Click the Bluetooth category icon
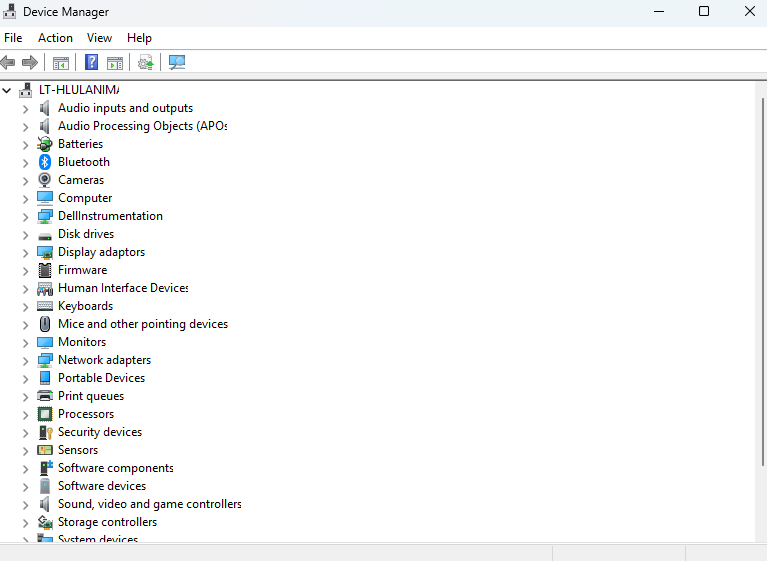767x561 pixels. click(x=45, y=162)
